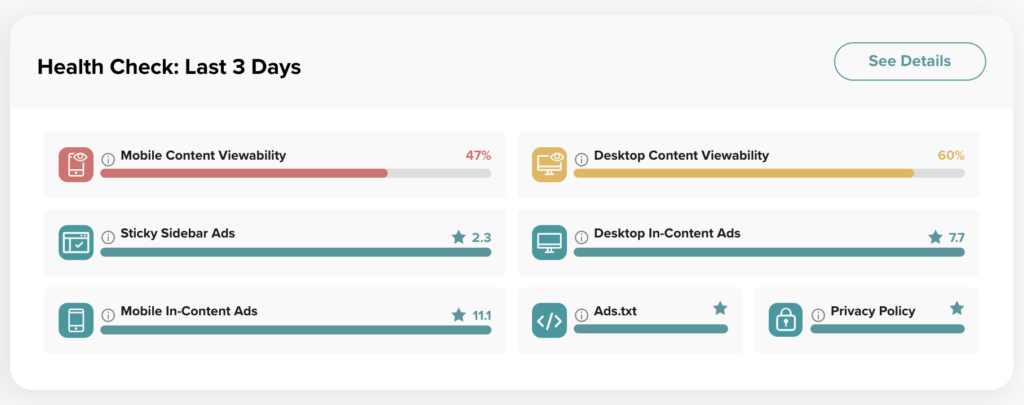
Task: Click the Desktop In-Content Ads monitor icon
Action: (549, 242)
